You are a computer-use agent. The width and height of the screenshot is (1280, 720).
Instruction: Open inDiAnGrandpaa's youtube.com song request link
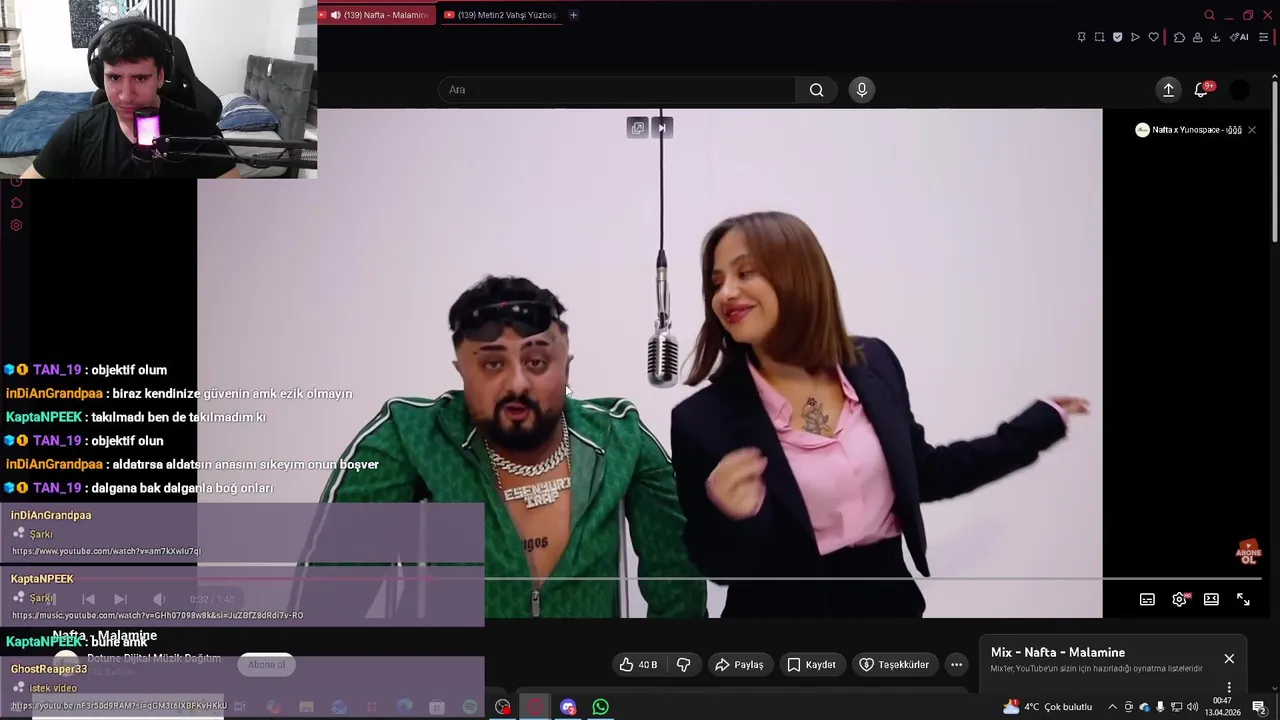[x=106, y=551]
